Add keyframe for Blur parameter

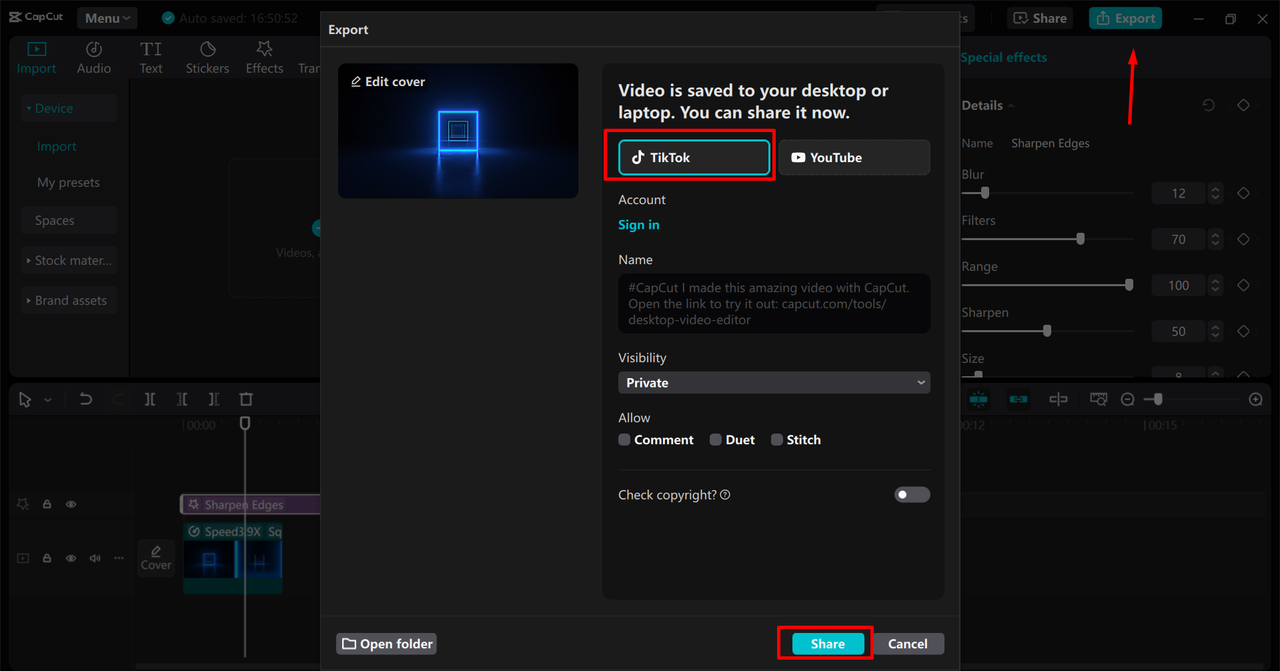click(x=1244, y=193)
